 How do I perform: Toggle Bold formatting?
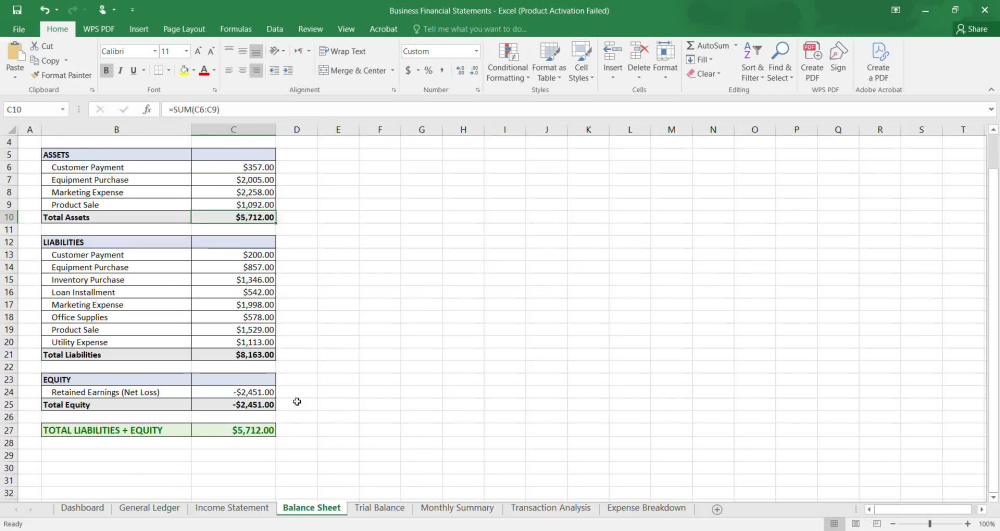106,70
